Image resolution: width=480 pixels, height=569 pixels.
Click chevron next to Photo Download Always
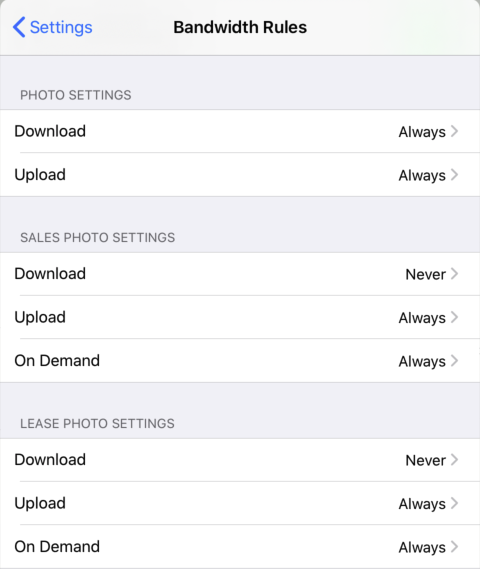tap(454, 131)
